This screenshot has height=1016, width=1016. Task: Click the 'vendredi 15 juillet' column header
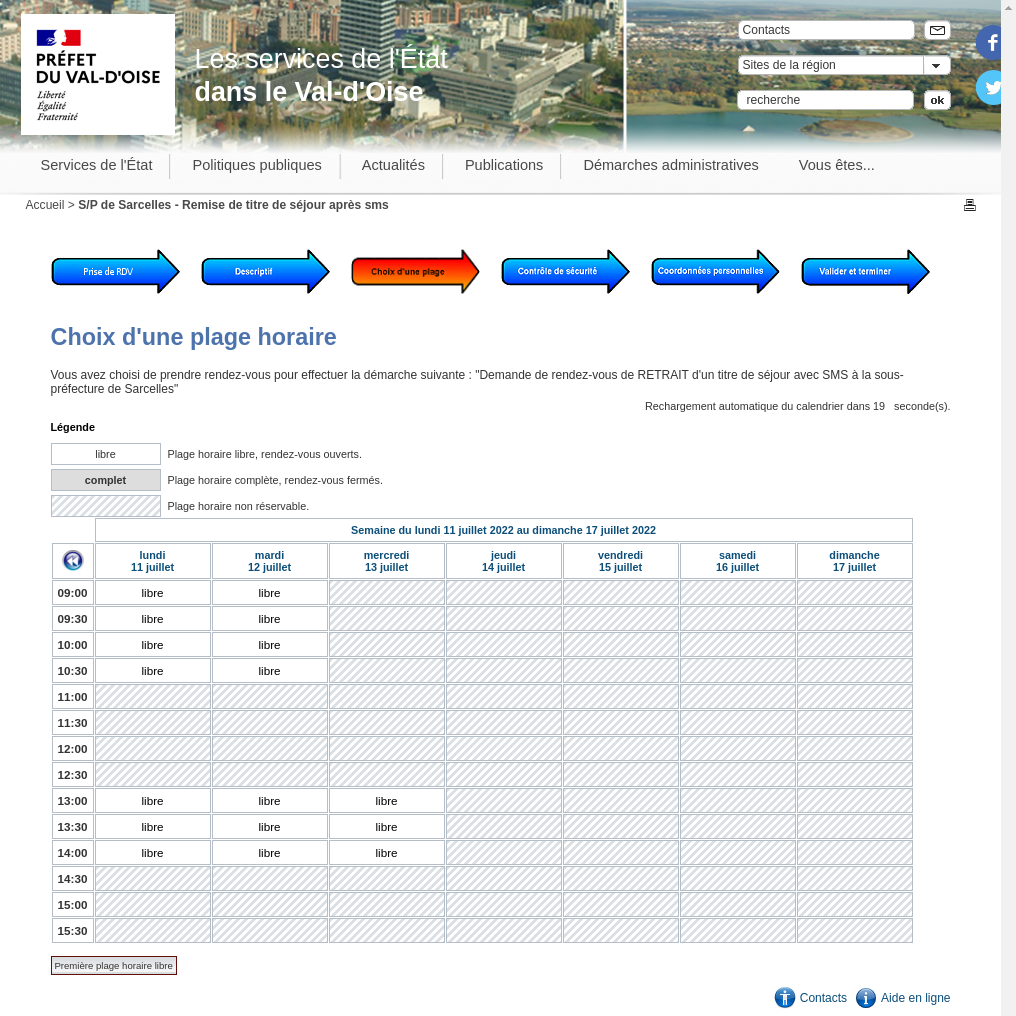point(621,561)
